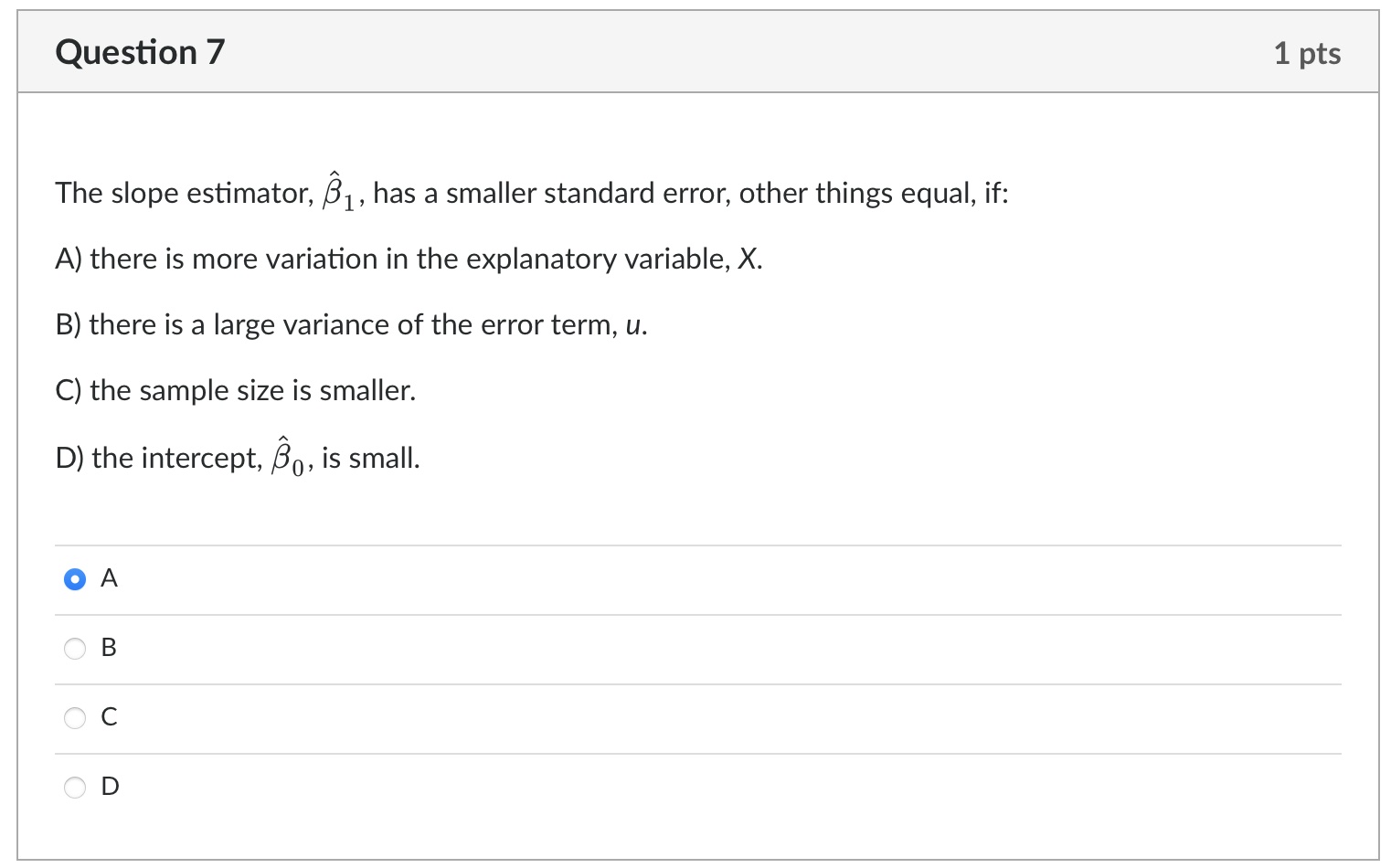Click the currently selected answer A
The height and width of the screenshot is (868, 1391).
(75, 579)
